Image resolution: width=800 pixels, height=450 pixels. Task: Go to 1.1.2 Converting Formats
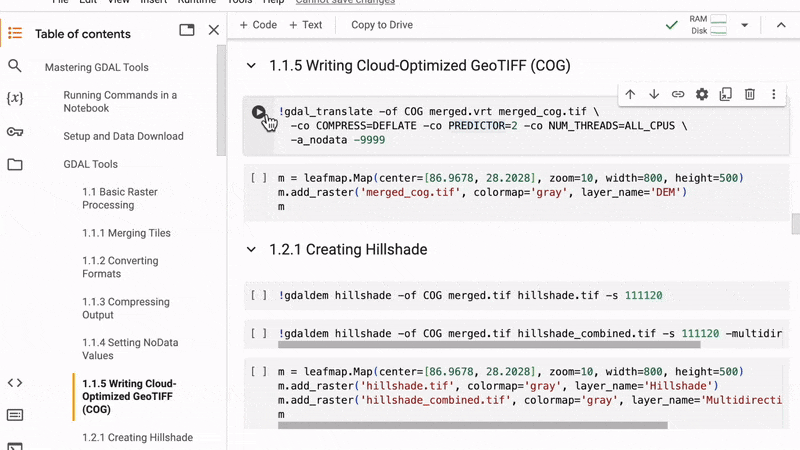click(120, 267)
